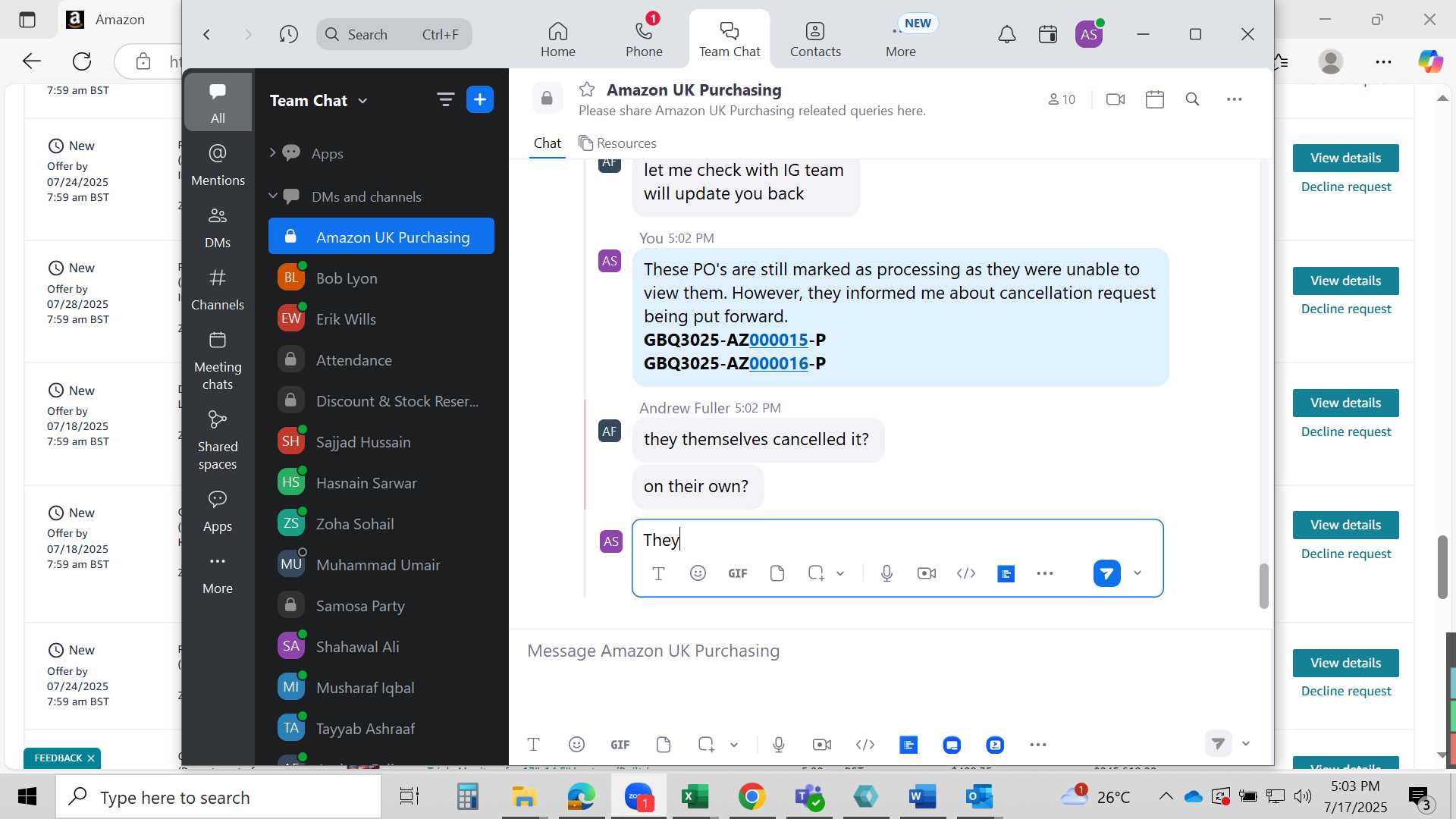This screenshot has width=1456, height=819.
Task: Go to the Zoom Home tab
Action: coord(557,38)
